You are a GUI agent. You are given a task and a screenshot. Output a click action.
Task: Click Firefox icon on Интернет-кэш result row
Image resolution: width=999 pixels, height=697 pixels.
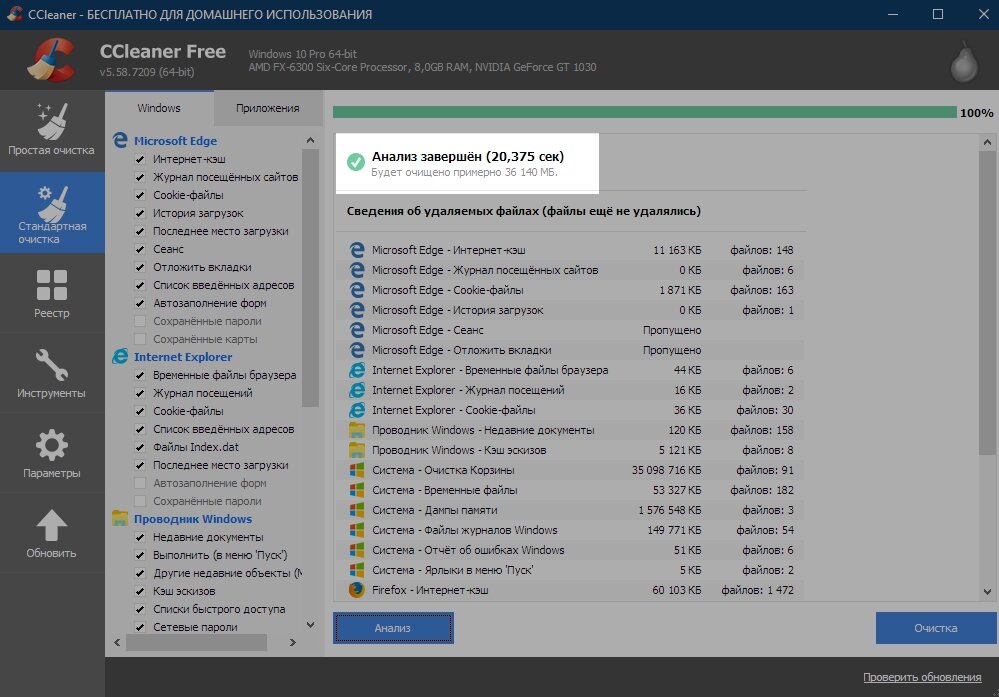[357, 589]
